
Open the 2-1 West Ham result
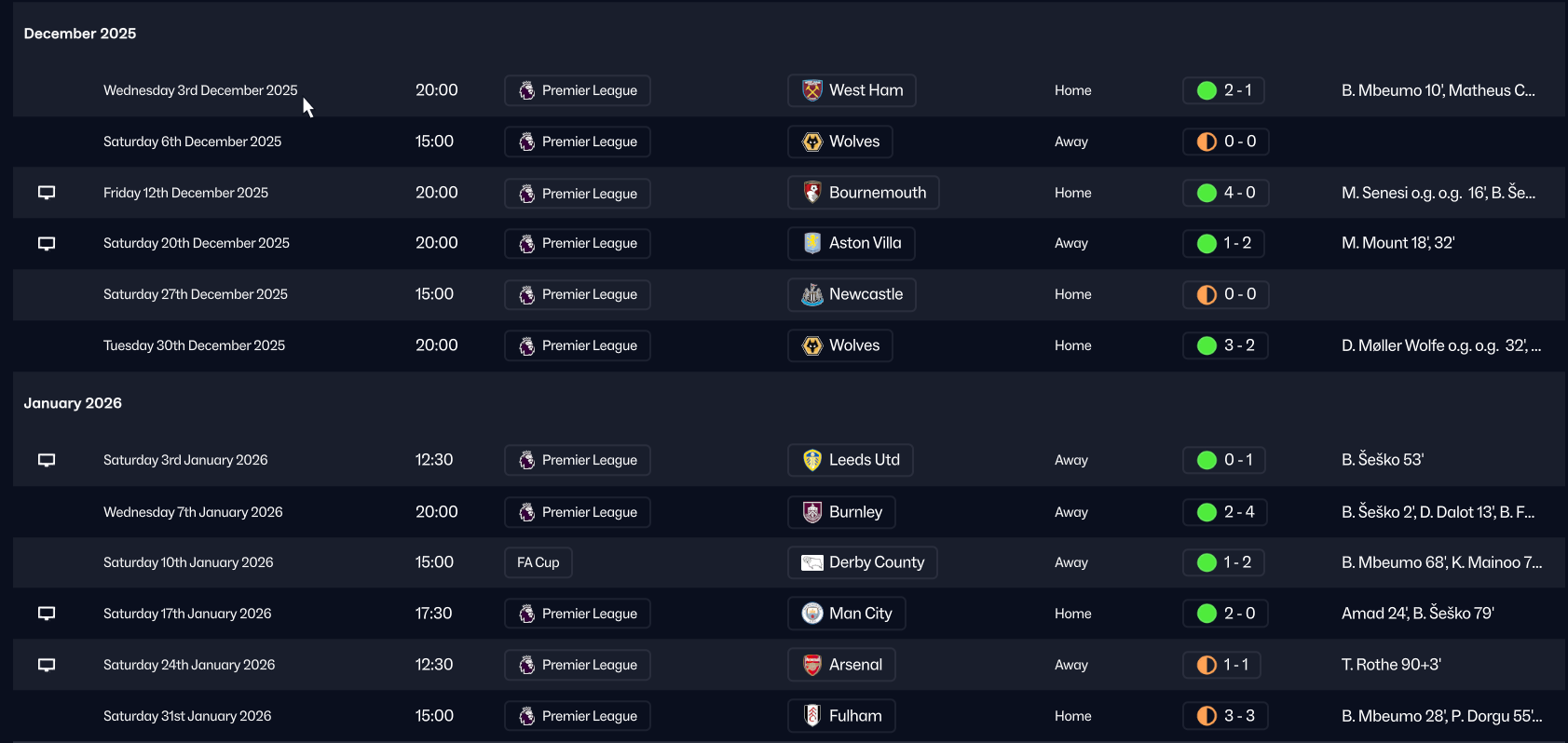point(1225,90)
